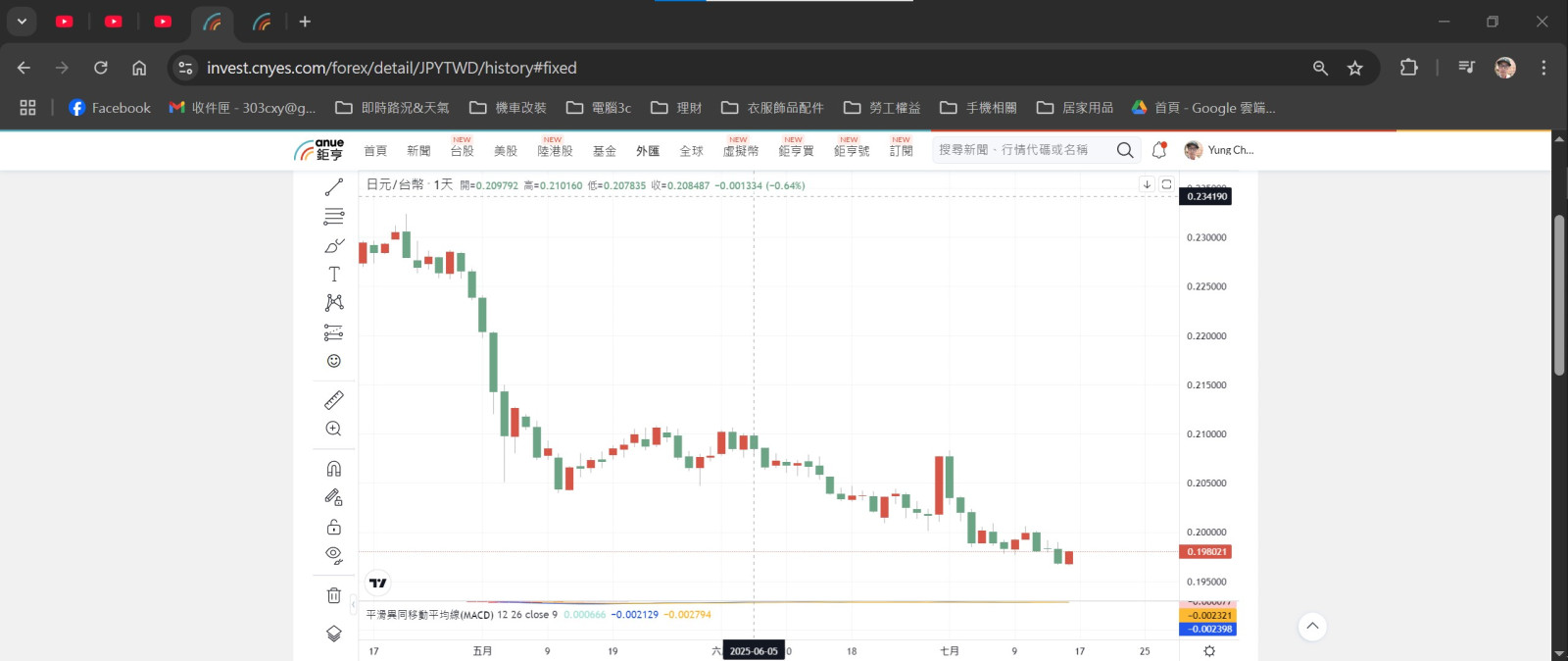Focus the news and quote search field
This screenshot has width=1568, height=661.
(x=1023, y=150)
